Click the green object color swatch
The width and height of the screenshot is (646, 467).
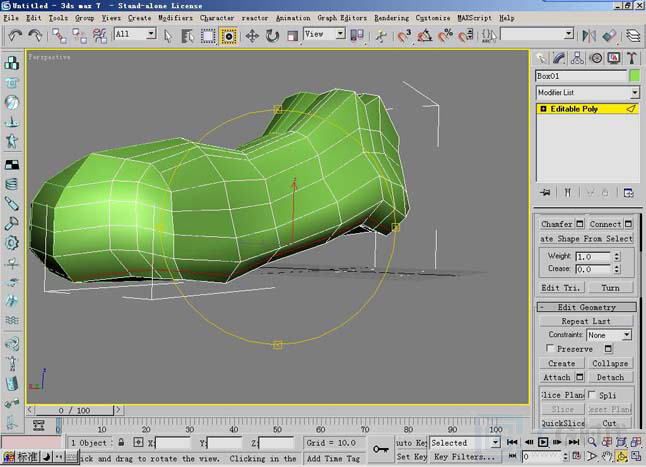click(x=635, y=76)
